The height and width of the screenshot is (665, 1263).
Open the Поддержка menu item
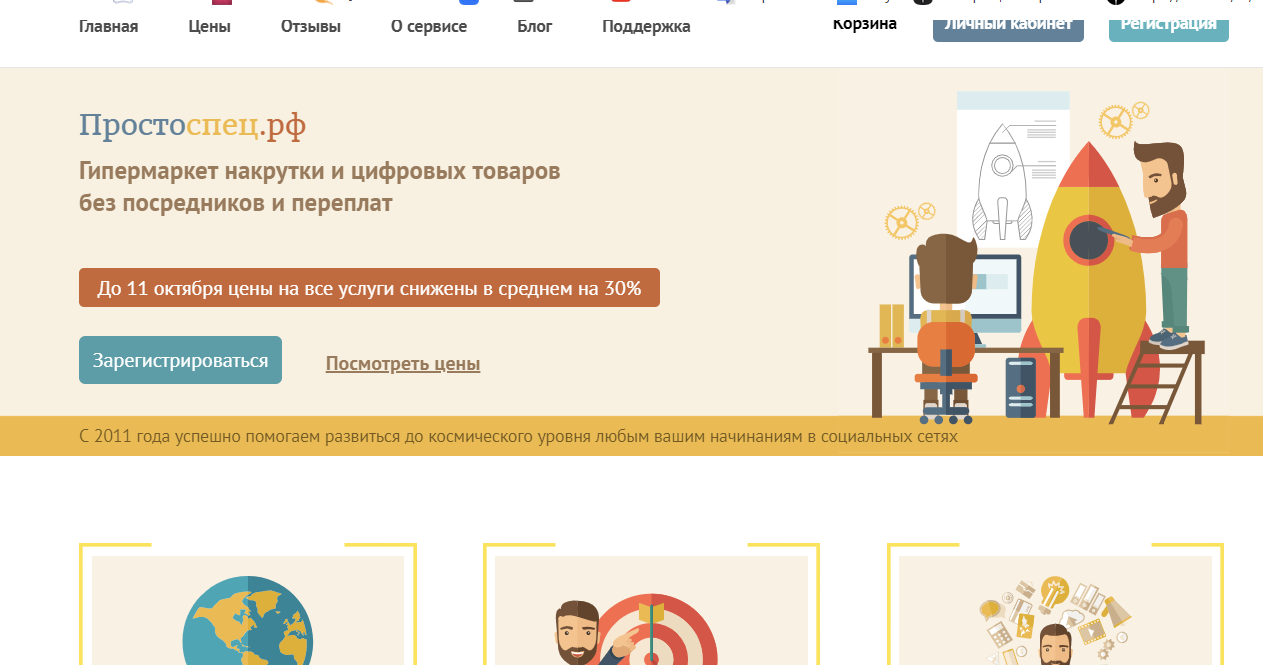pos(646,26)
